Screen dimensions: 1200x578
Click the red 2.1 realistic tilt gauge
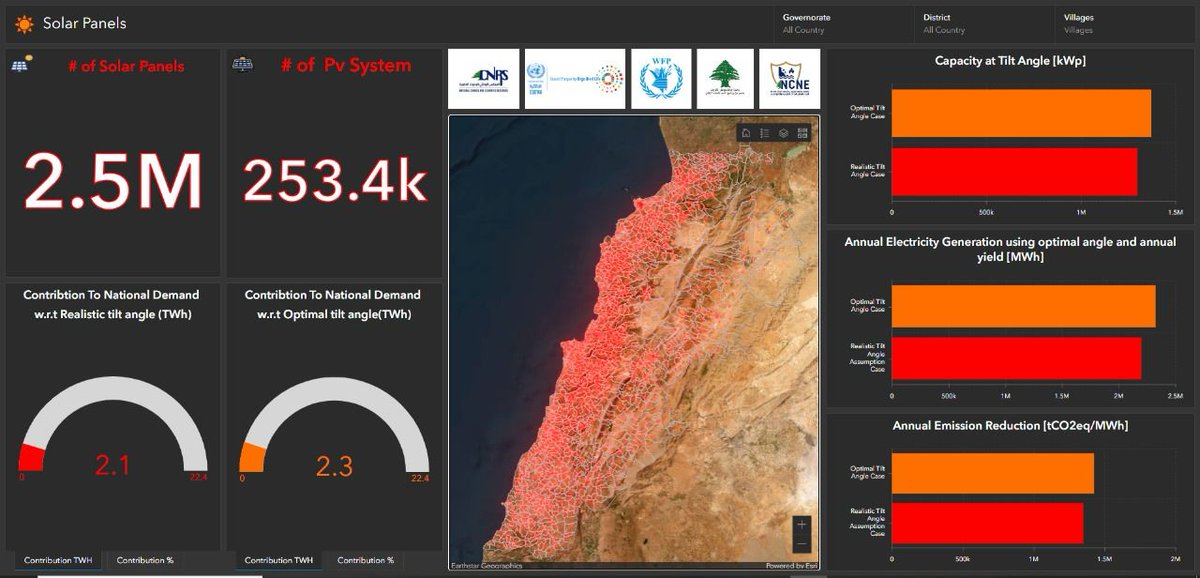click(113, 425)
